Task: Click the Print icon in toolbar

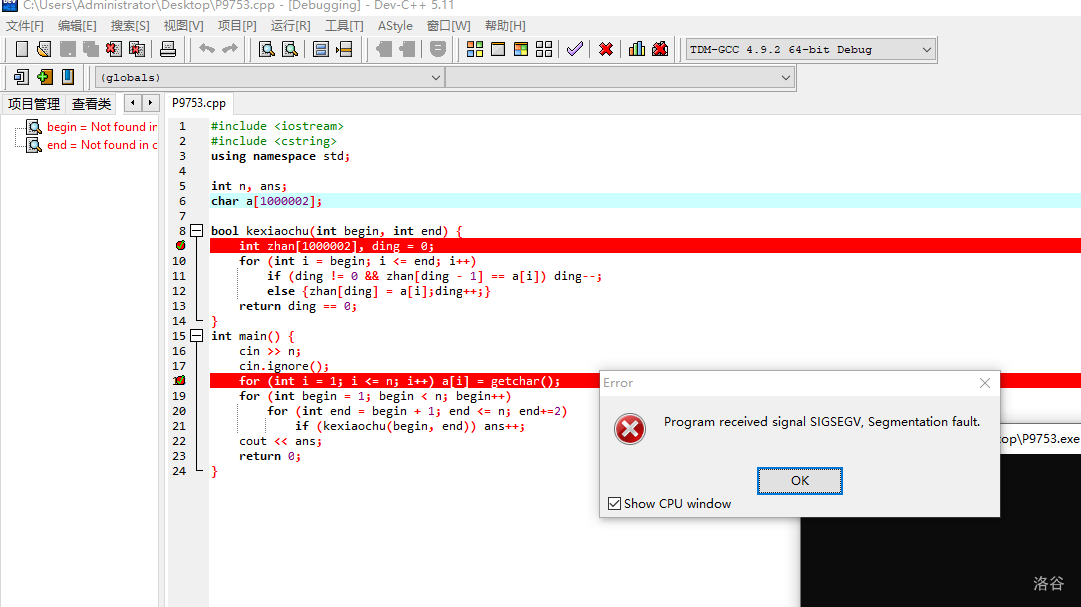Action: pyautogui.click(x=168, y=49)
